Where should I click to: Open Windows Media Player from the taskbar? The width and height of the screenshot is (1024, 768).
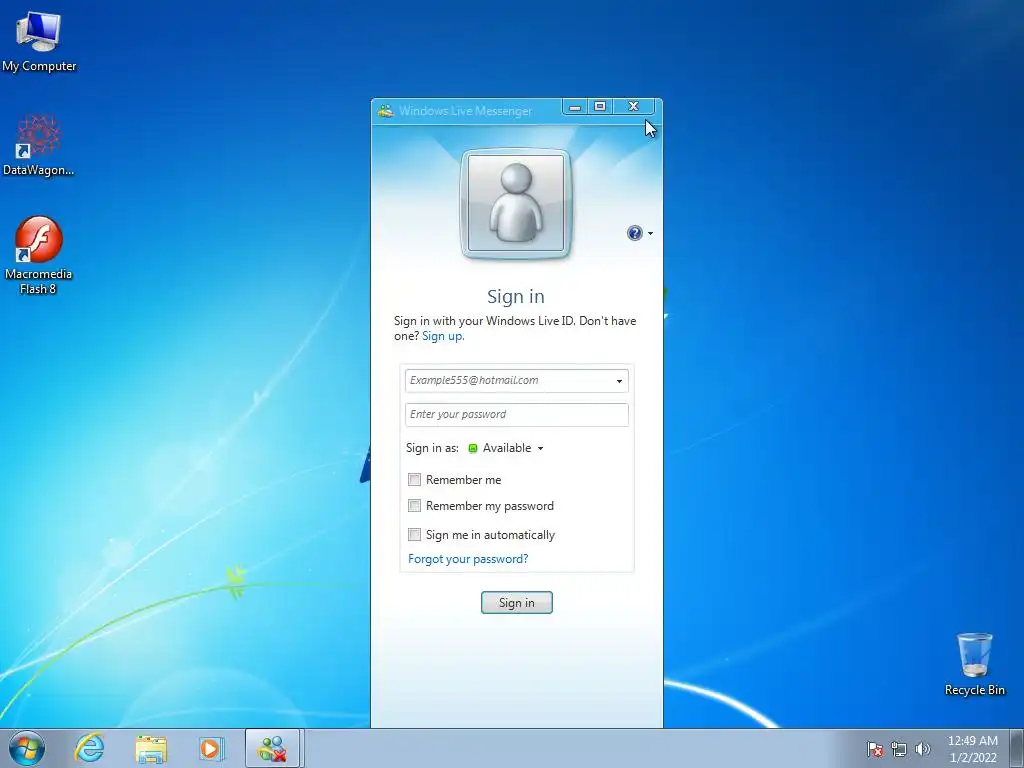(211, 748)
